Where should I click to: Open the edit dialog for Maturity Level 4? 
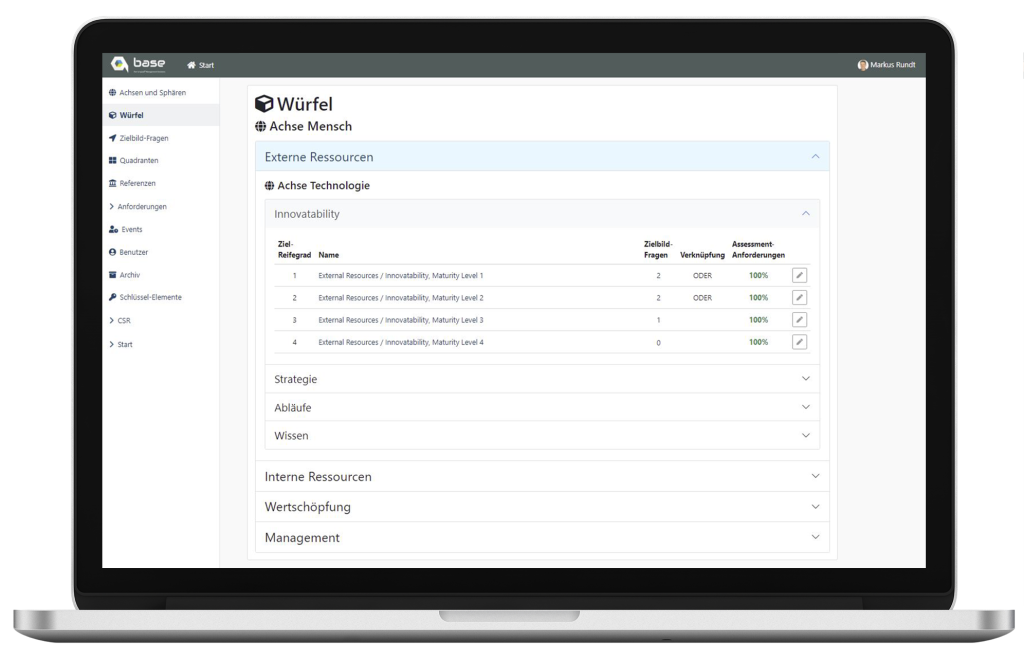coord(798,341)
